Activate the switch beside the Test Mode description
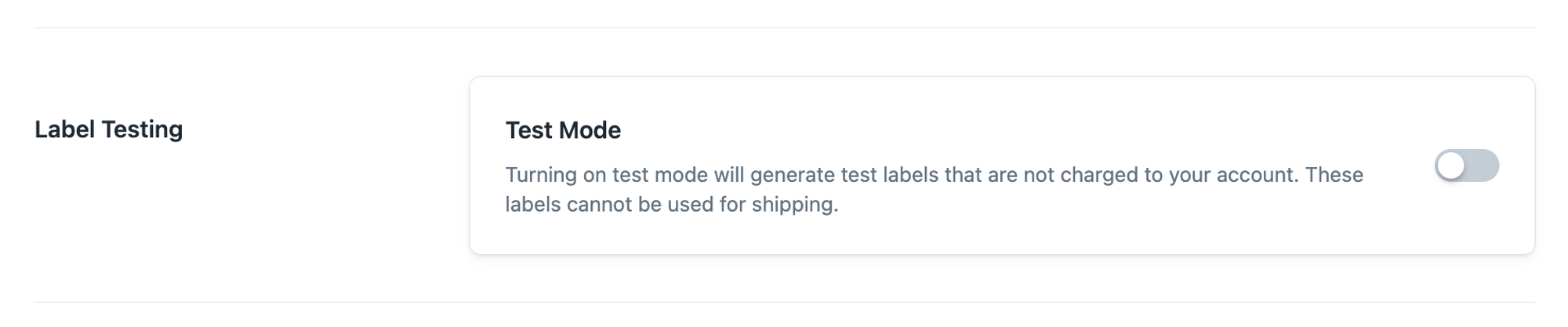1568x327 pixels. (1466, 165)
